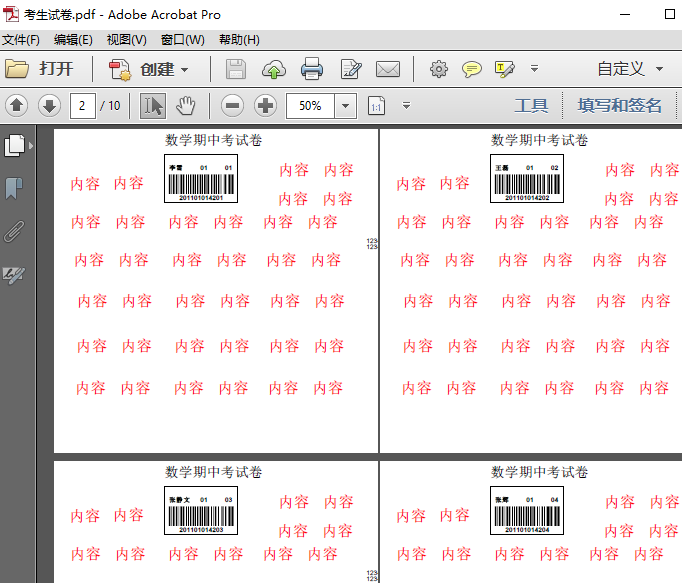
Task: Open the 填写和签名 panel
Action: pyautogui.click(x=619, y=106)
